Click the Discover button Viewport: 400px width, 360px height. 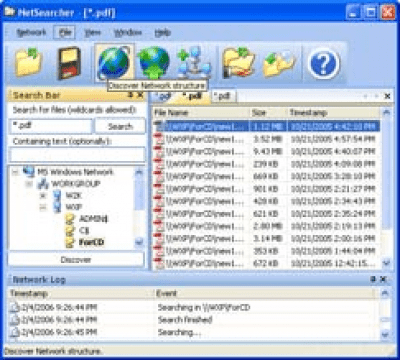76,259
